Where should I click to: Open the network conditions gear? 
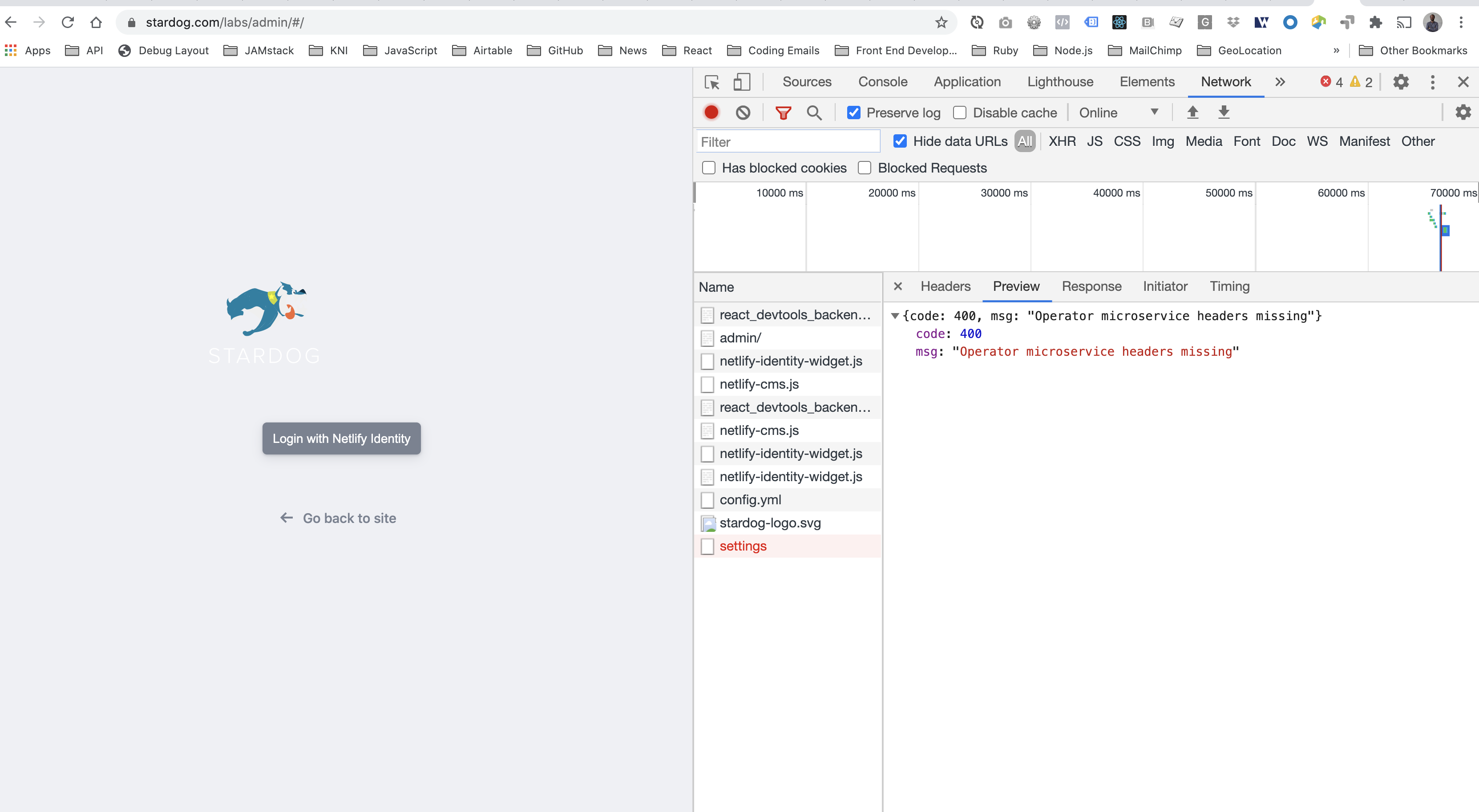tap(1463, 112)
